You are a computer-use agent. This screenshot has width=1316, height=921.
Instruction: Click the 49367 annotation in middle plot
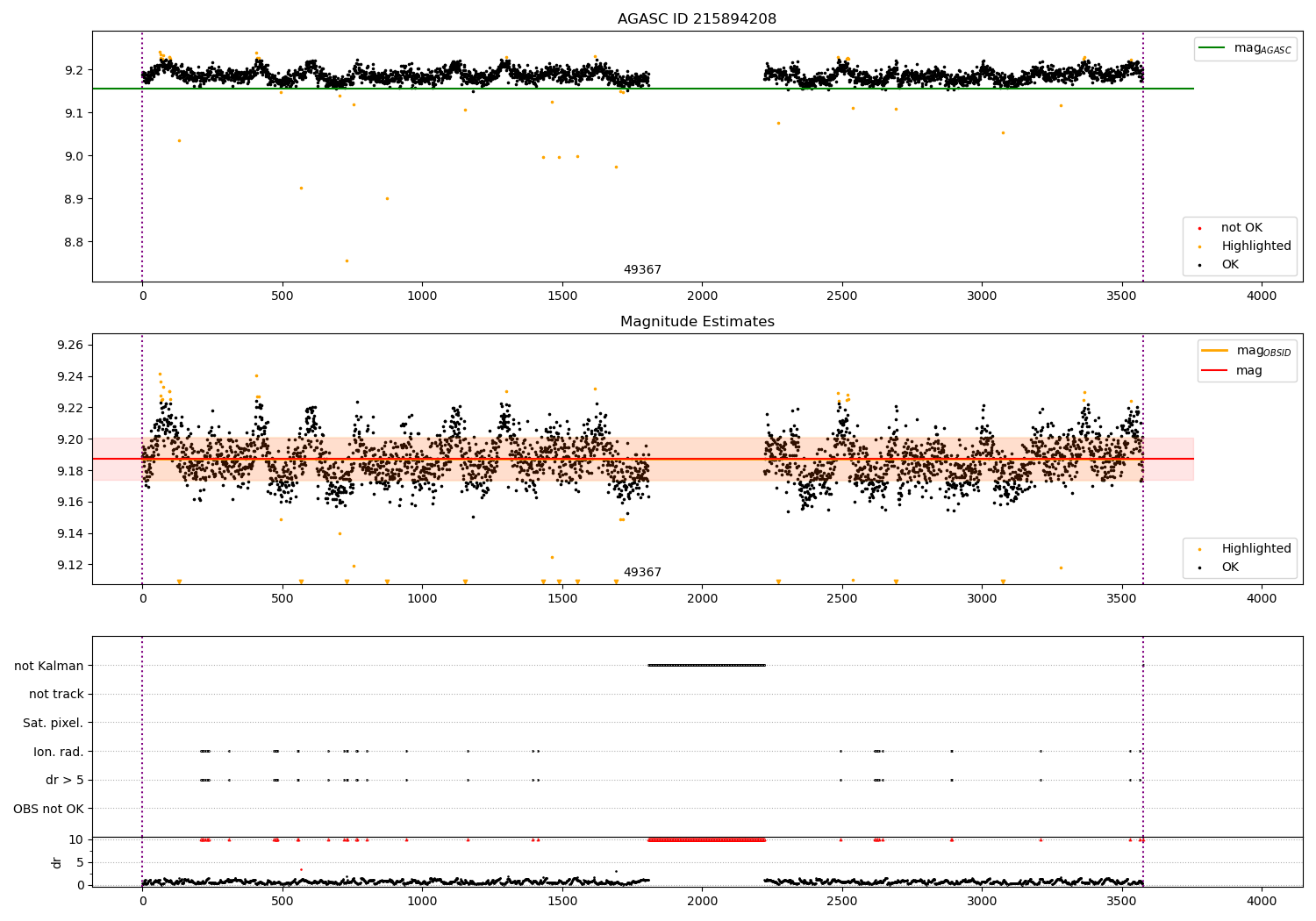point(642,573)
